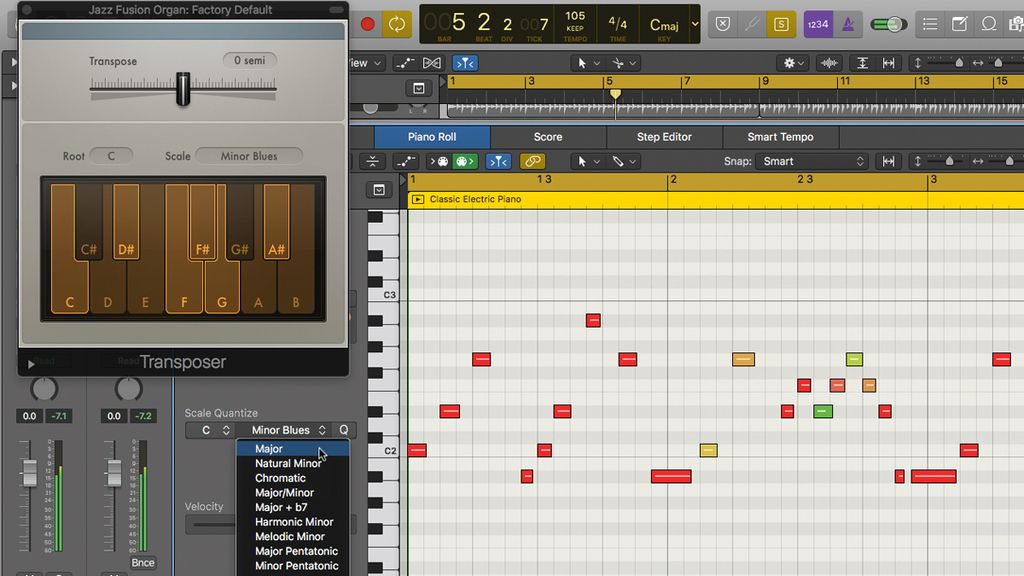
Task: Toggle the 1234 count-in button
Action: point(817,23)
